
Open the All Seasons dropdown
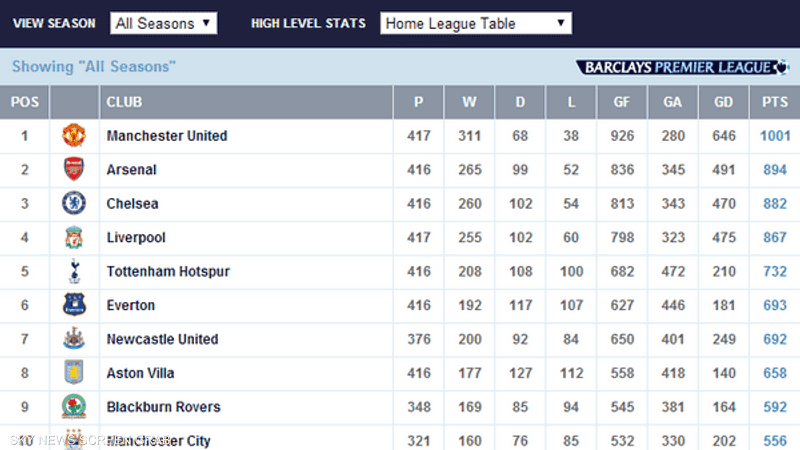[164, 23]
